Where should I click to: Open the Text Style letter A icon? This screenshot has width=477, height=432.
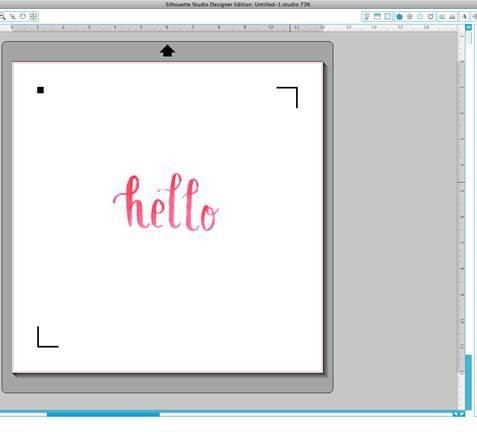tap(464, 16)
